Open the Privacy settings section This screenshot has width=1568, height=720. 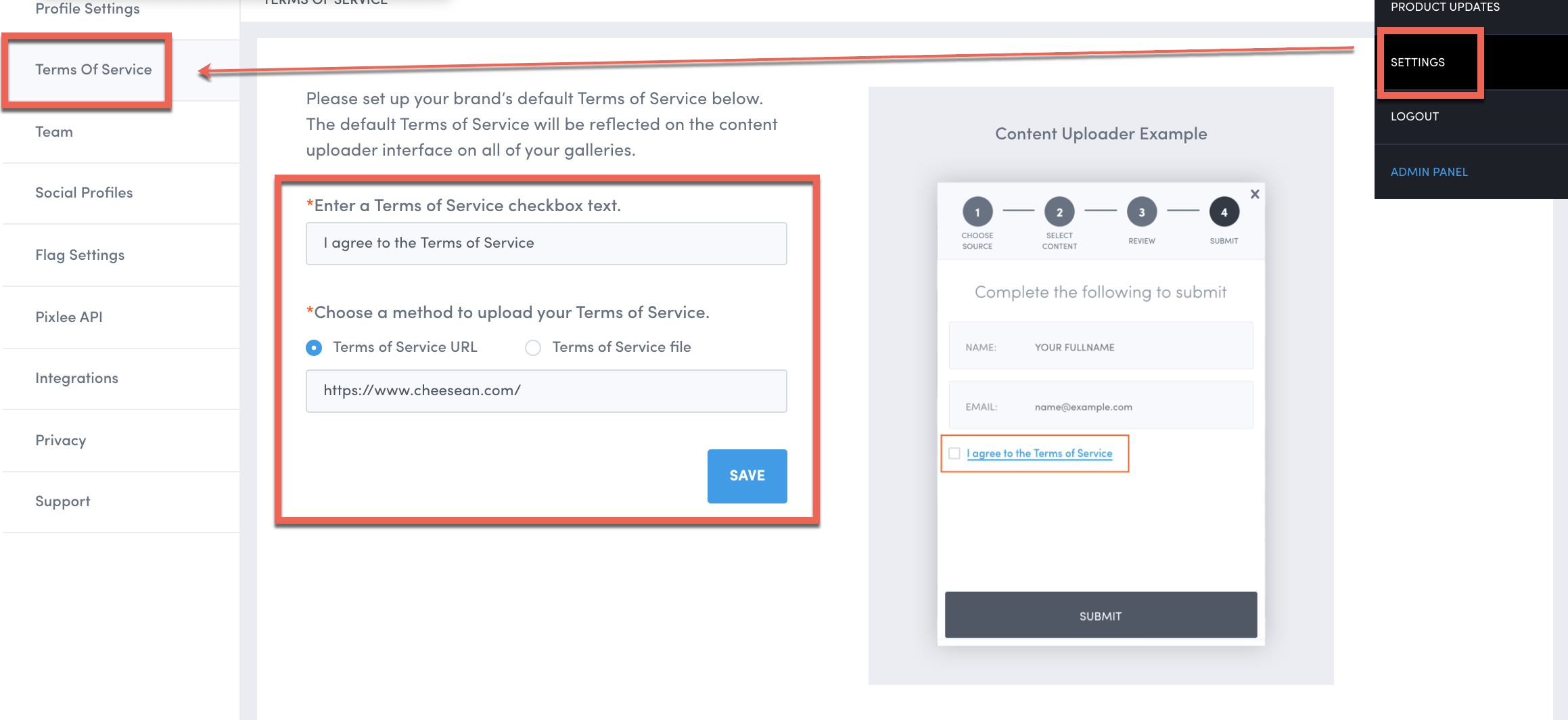point(61,441)
